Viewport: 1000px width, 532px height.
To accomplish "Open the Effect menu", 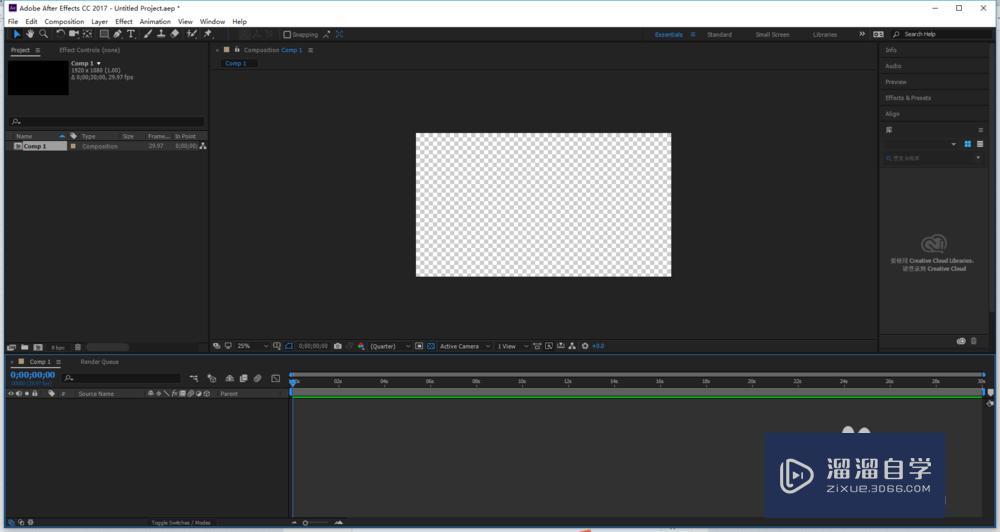I will point(124,21).
